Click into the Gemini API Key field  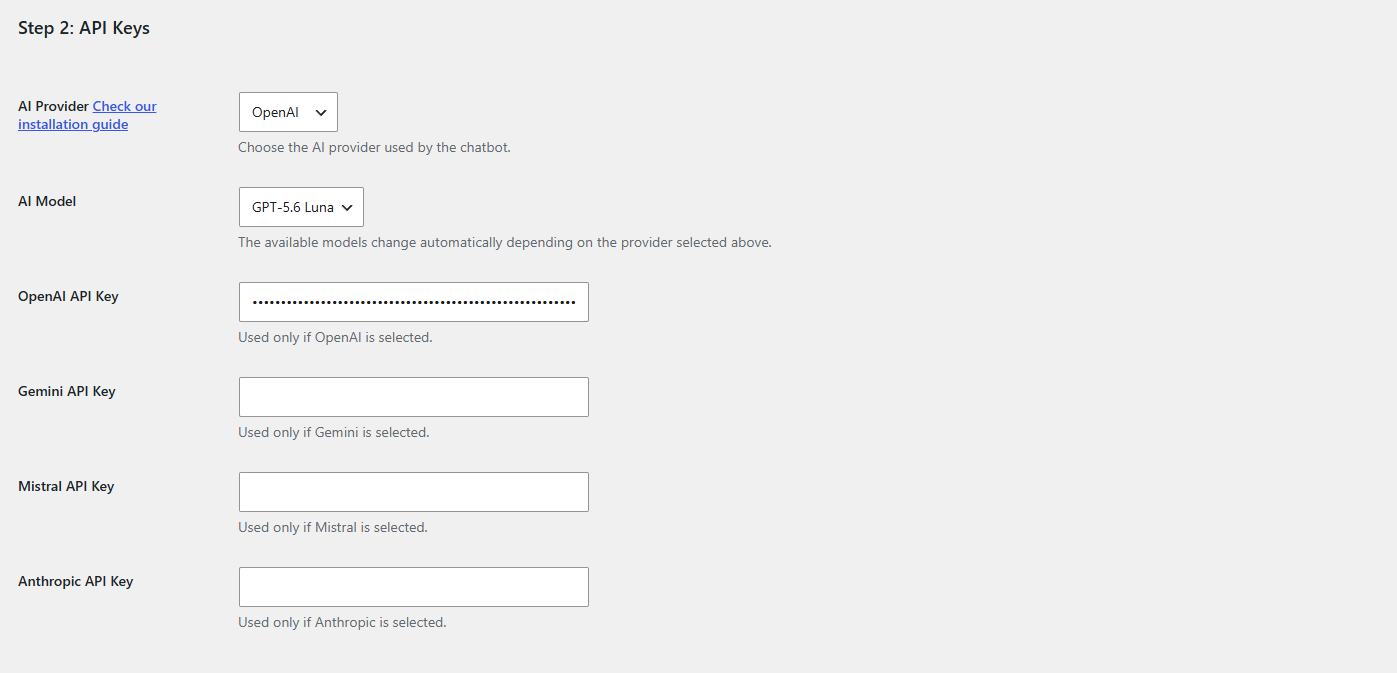click(414, 397)
